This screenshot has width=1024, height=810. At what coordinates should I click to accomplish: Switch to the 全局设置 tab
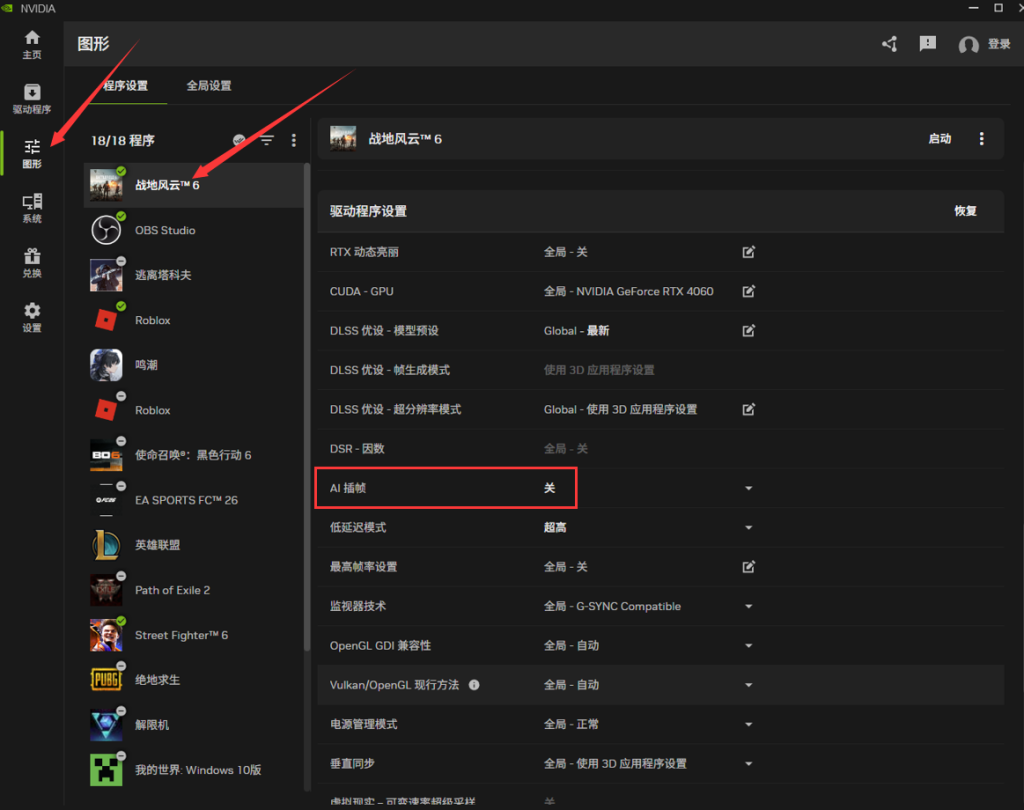pyautogui.click(x=209, y=86)
